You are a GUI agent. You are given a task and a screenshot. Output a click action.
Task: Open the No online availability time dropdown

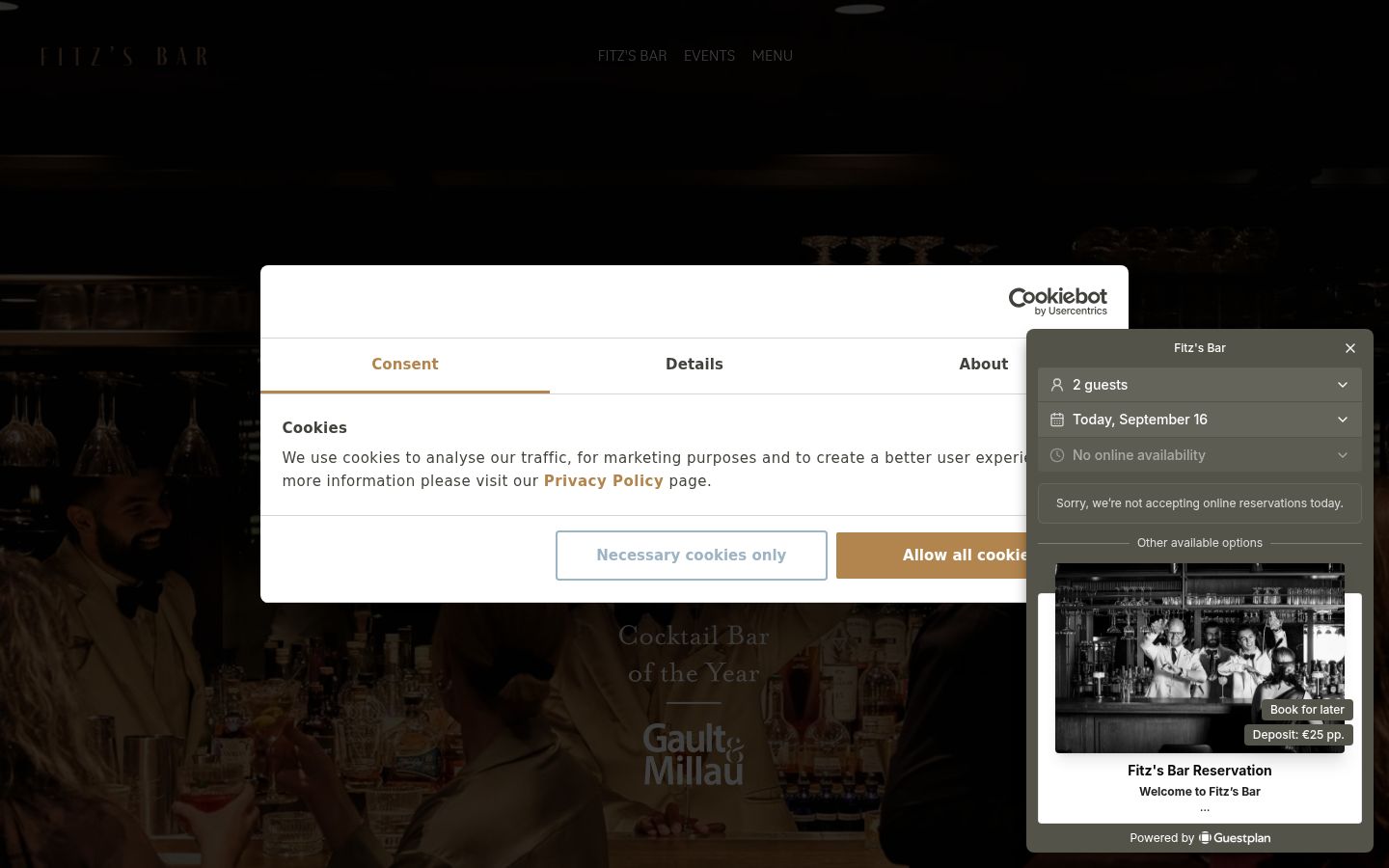[1200, 455]
